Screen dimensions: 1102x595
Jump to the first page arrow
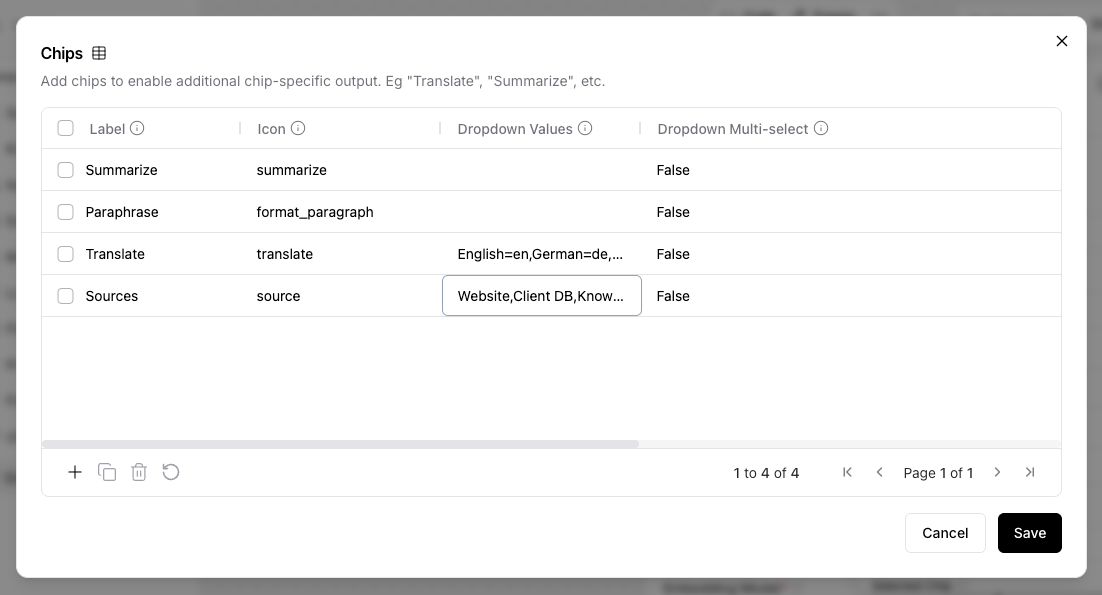pyautogui.click(x=847, y=472)
